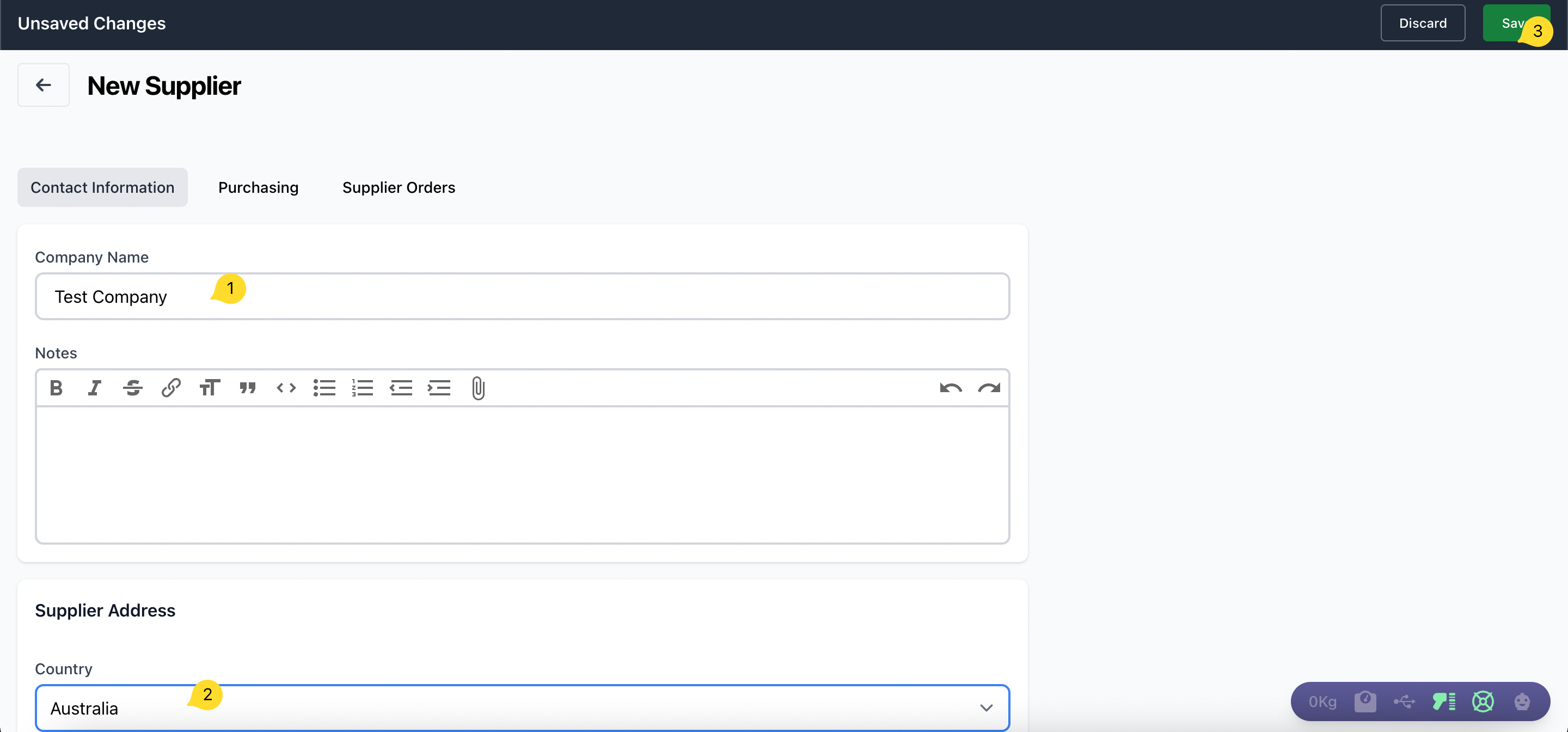1568x732 pixels.
Task: Discard the unsaved changes
Action: (1423, 23)
